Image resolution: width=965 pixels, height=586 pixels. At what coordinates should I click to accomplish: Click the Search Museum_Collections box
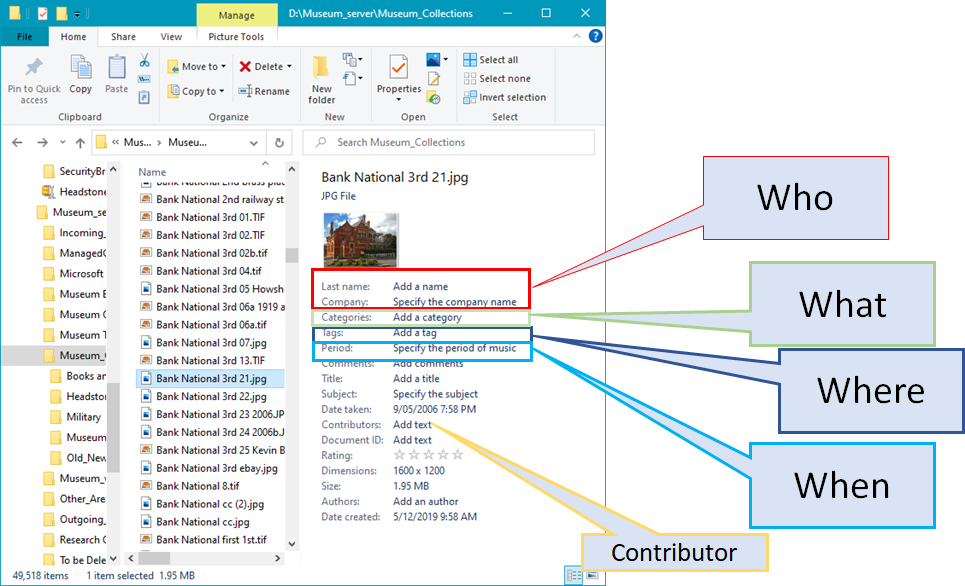click(x=449, y=142)
